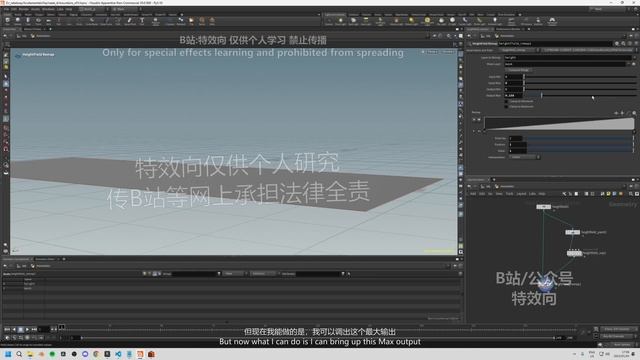Open the Interpolation dropdown under the ramp
Image resolution: width=640 pixels, height=360 pixels.
tap(524, 157)
